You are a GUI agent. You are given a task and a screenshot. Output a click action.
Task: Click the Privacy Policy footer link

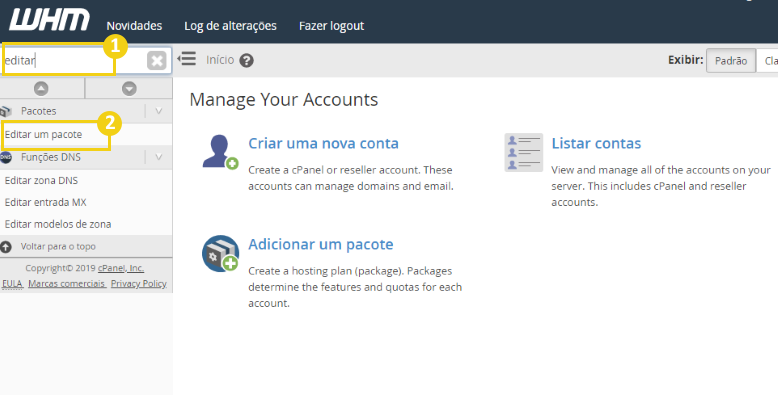coord(138,284)
